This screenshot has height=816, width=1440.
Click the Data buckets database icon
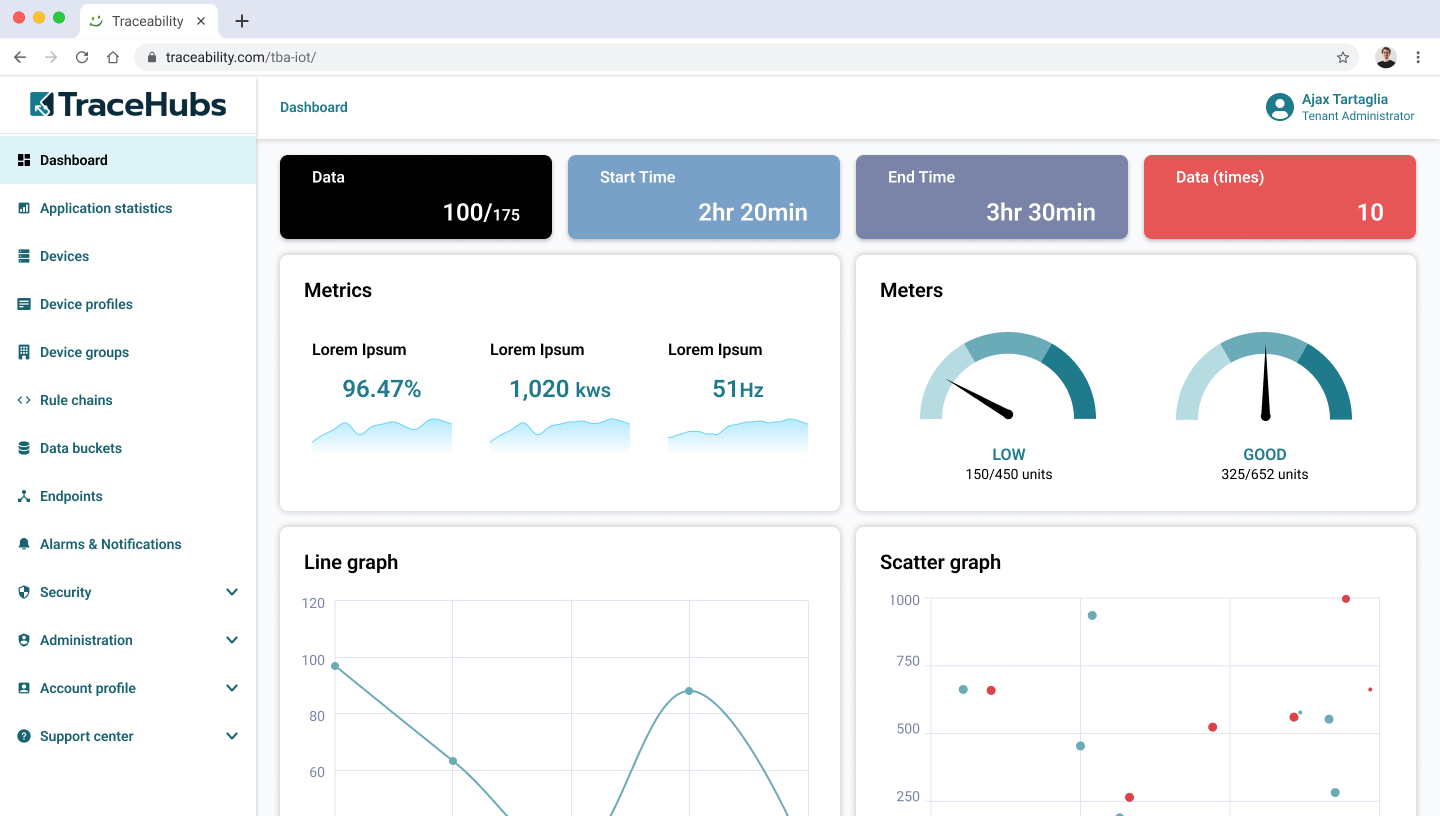[x=24, y=448]
